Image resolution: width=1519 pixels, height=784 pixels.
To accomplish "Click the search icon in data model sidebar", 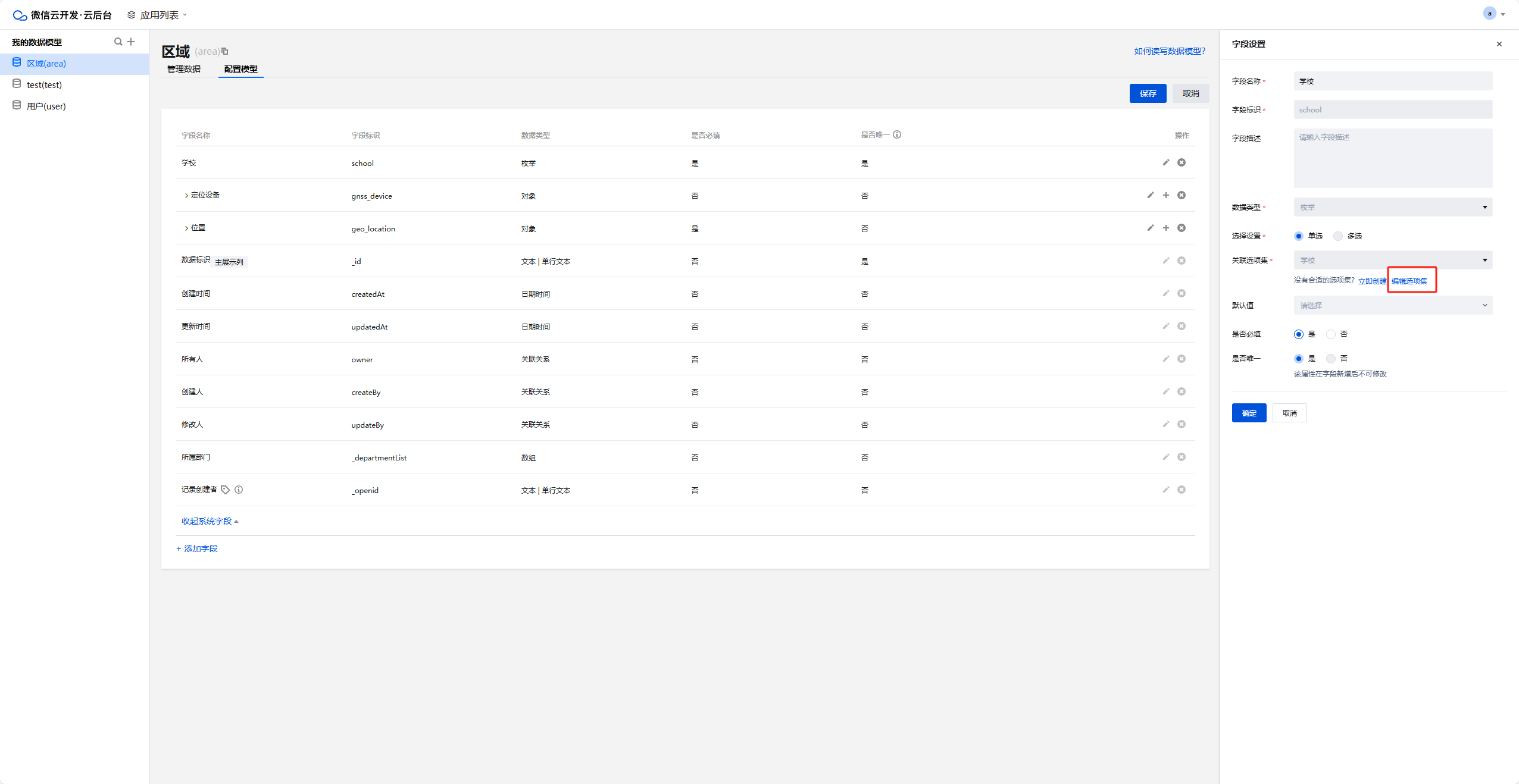I will click(x=118, y=42).
